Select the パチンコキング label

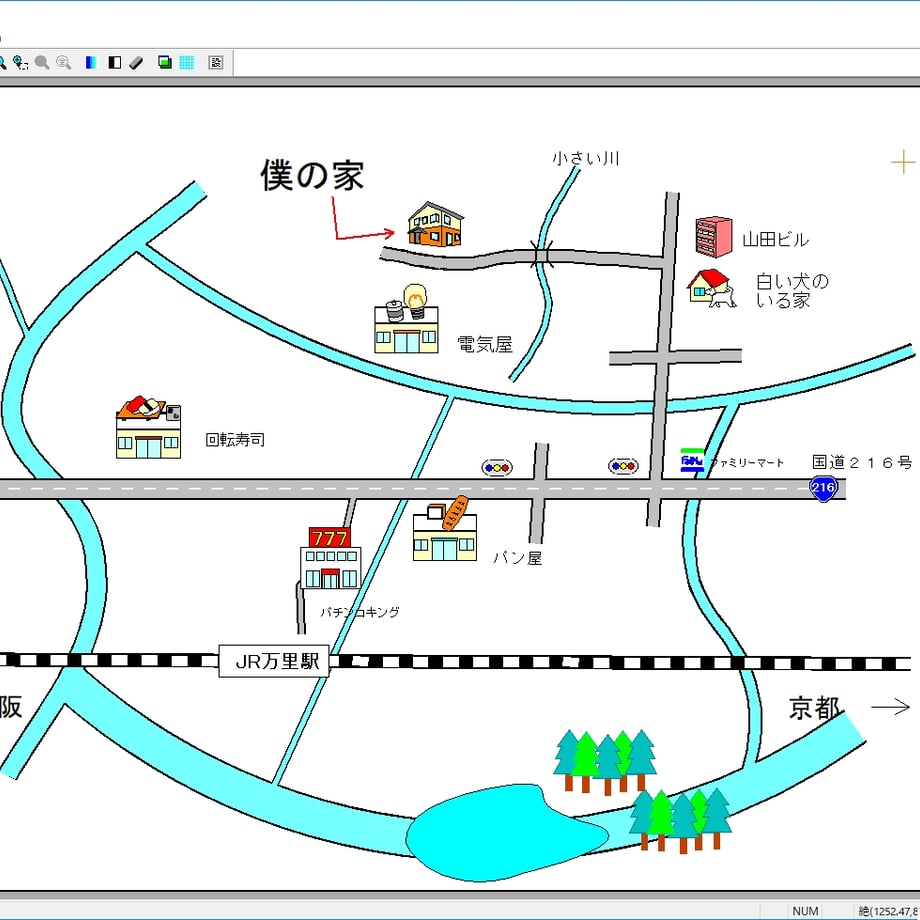360,612
